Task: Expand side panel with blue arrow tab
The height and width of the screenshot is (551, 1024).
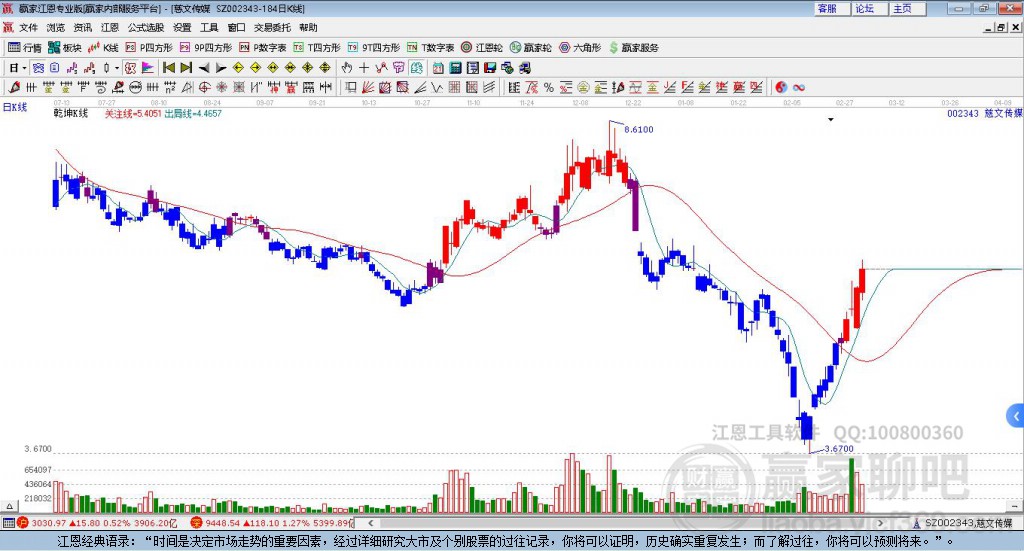Action: point(1016,416)
